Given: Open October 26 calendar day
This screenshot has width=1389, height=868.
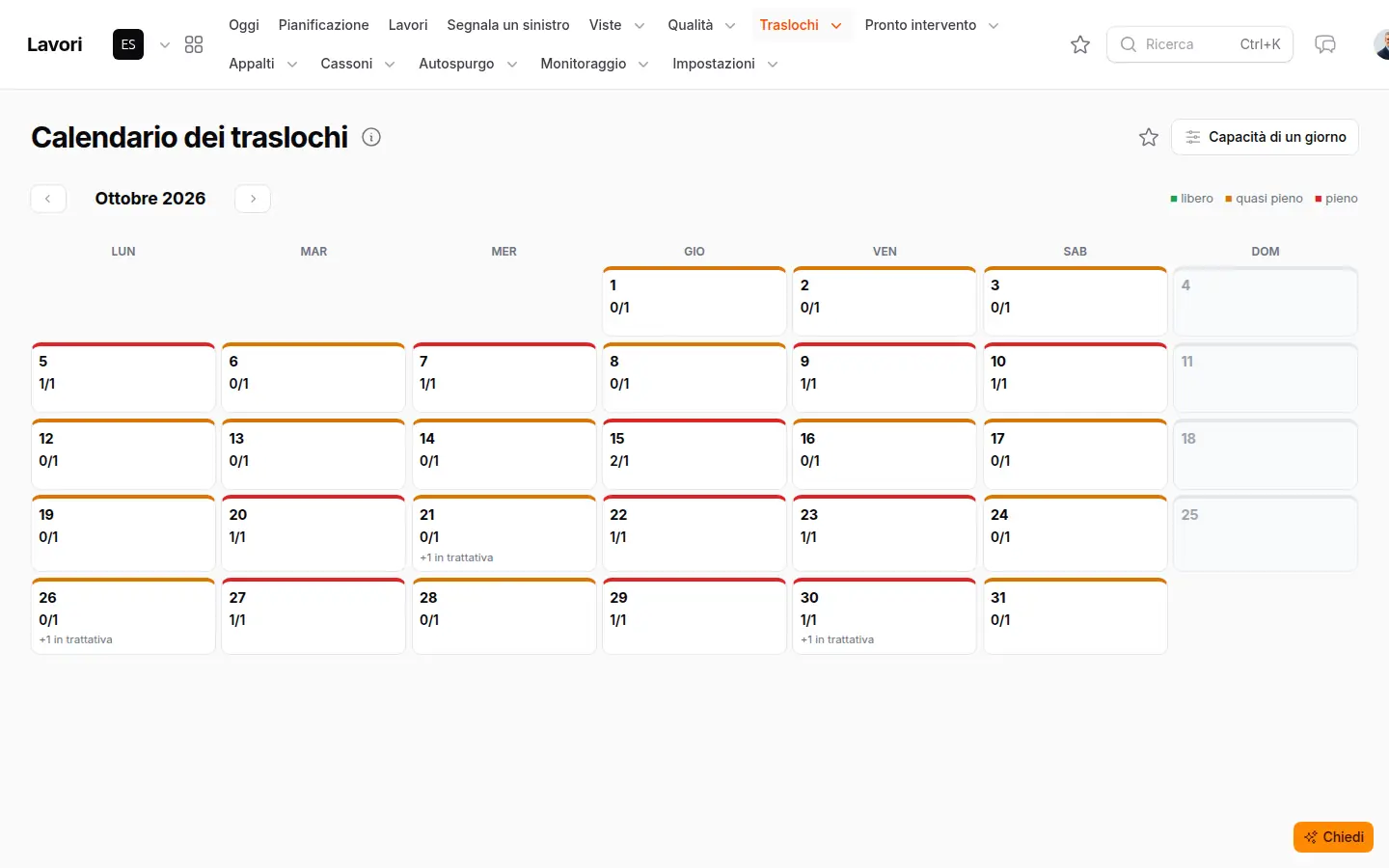Looking at the screenshot, I should tap(123, 616).
